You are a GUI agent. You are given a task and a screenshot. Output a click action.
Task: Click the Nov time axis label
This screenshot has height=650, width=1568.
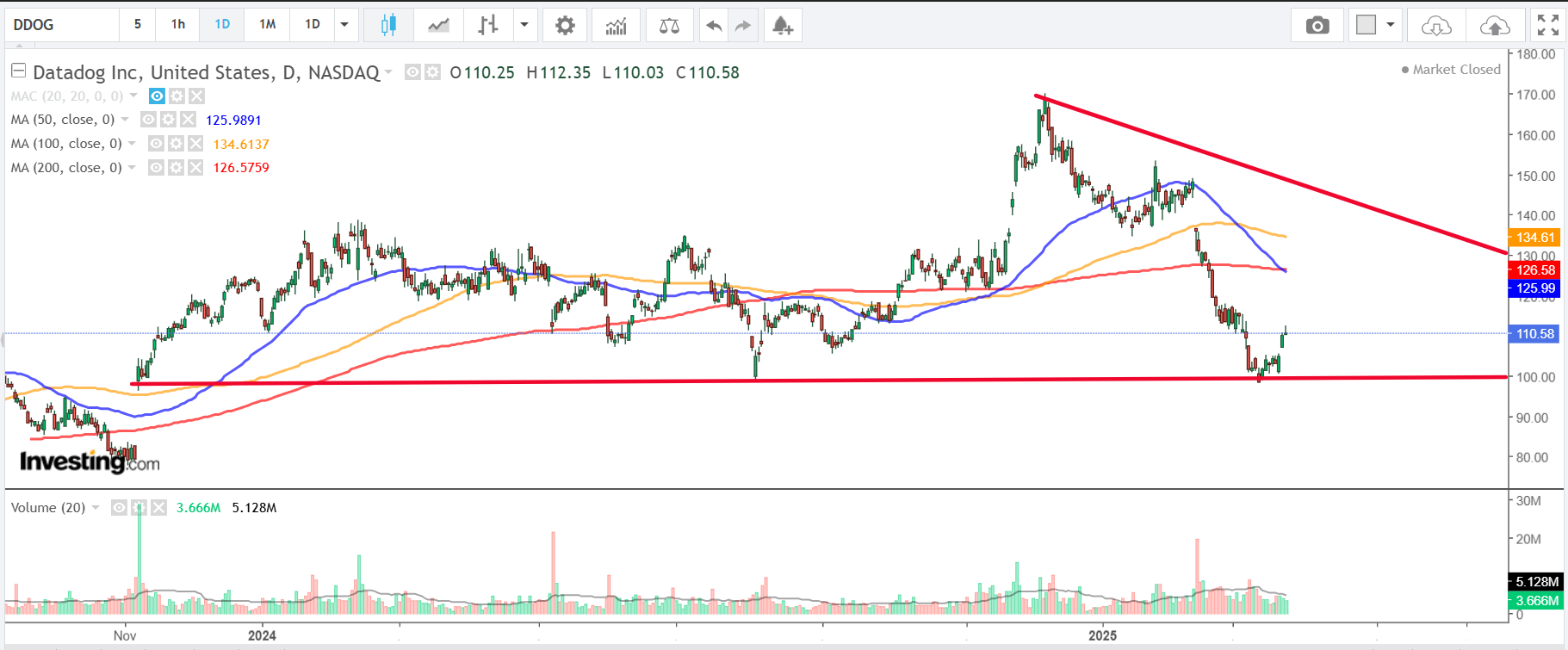[125, 635]
